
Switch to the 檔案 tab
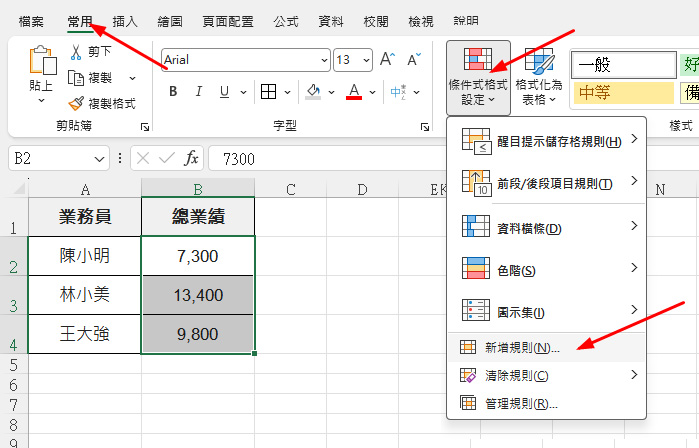pyautogui.click(x=31, y=21)
